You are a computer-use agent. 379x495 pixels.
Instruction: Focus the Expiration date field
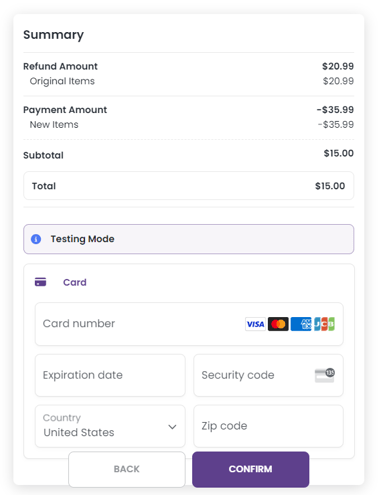point(110,375)
